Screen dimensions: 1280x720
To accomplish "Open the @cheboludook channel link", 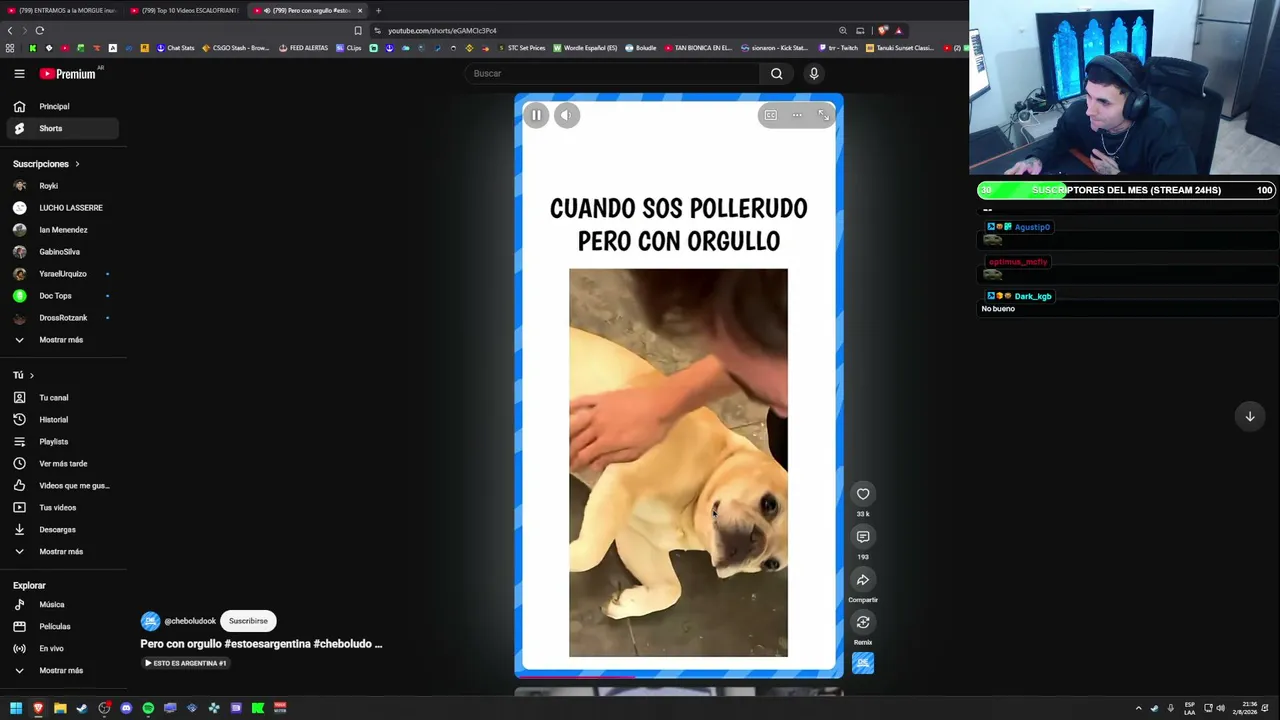I will [189, 621].
